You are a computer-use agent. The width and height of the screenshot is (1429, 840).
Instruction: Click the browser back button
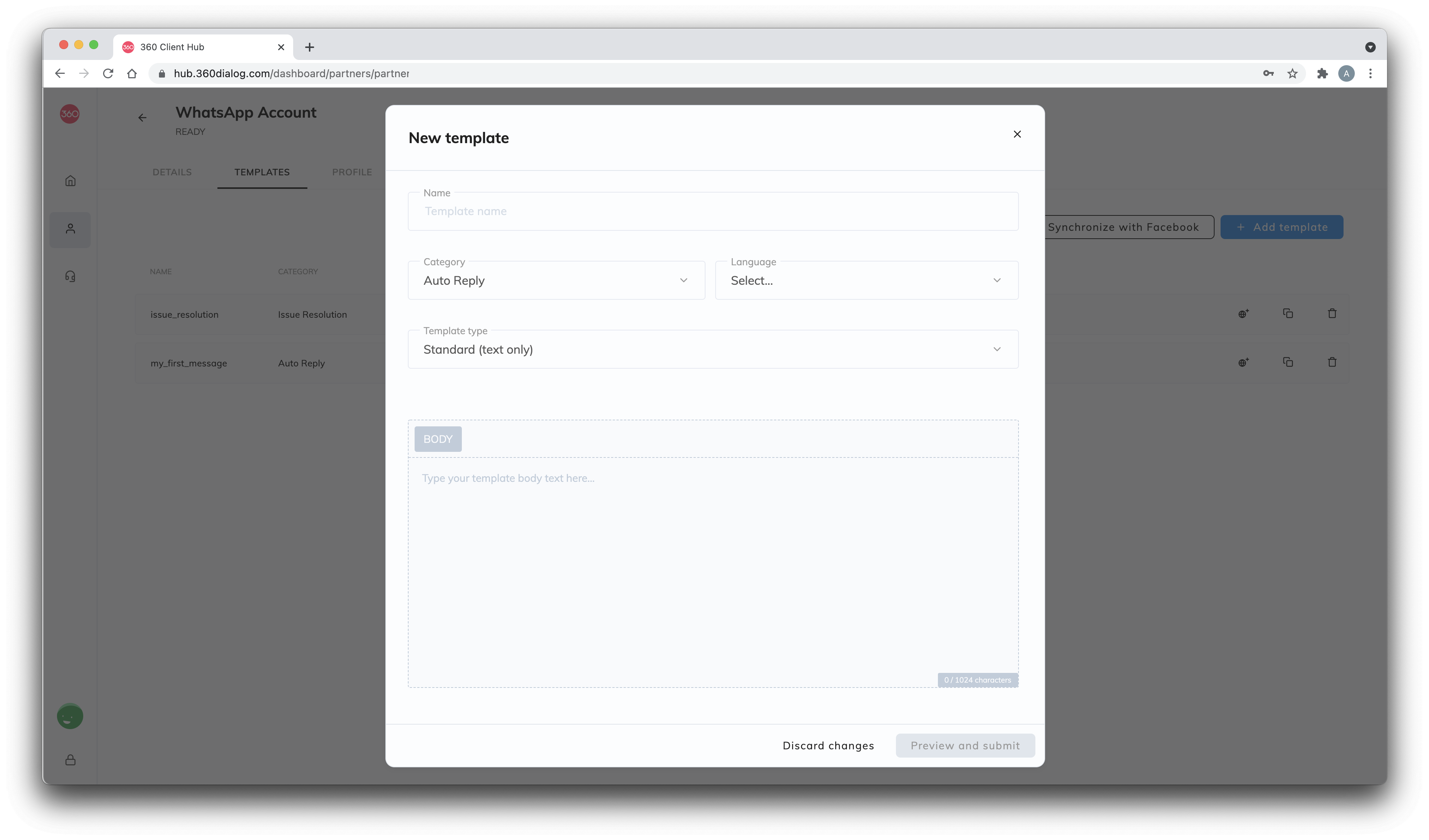[x=60, y=74]
